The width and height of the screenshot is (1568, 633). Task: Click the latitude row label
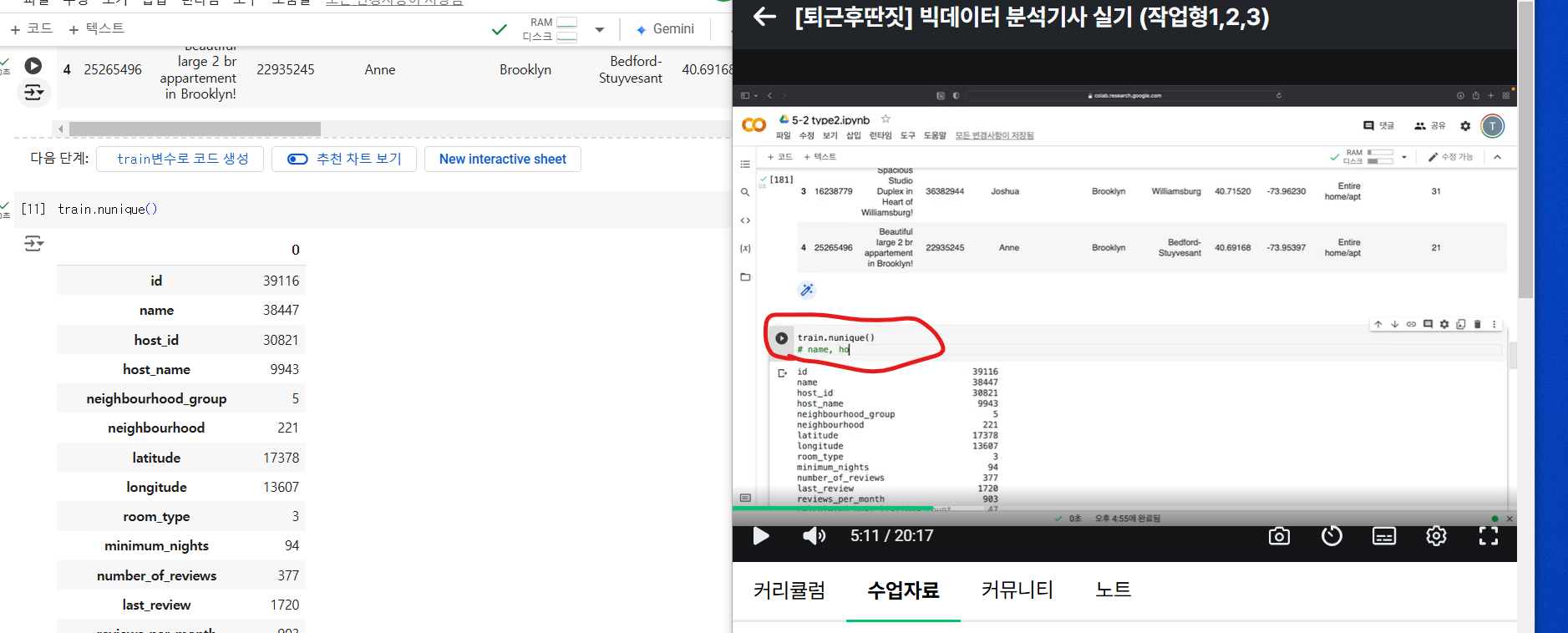tap(156, 458)
